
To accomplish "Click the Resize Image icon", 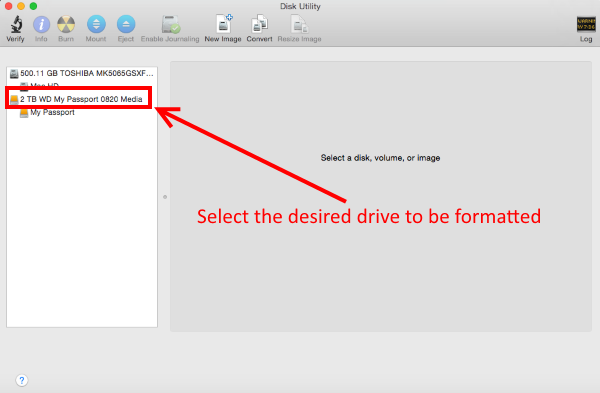I will [x=299, y=24].
